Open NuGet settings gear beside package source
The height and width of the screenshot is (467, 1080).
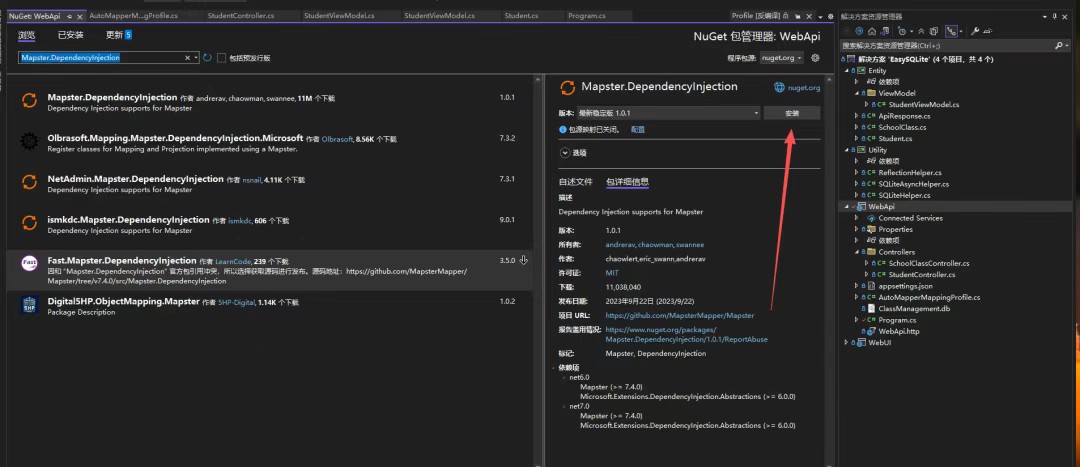[x=816, y=58]
